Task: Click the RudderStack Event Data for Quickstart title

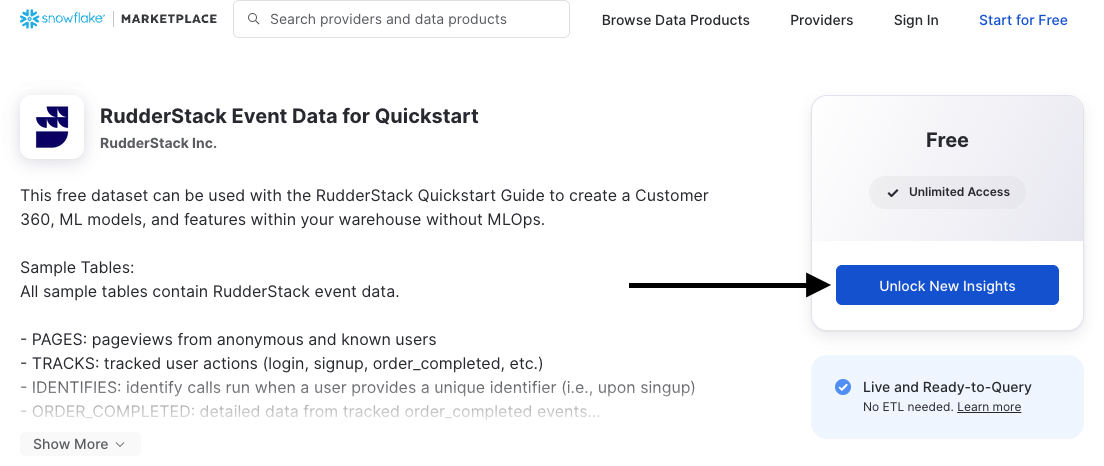Action: (289, 116)
